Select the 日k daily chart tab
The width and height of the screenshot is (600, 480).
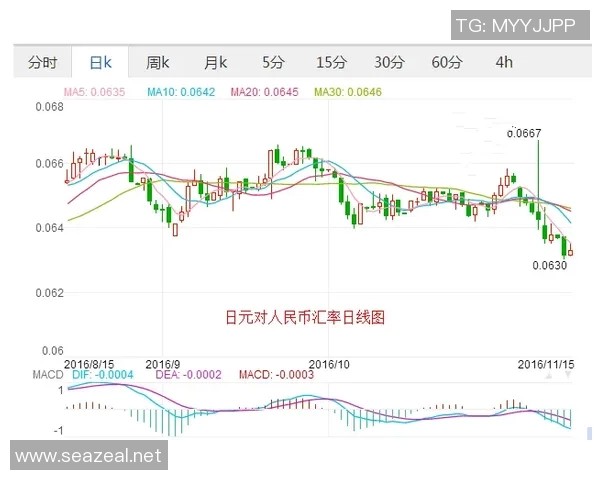[101, 63]
